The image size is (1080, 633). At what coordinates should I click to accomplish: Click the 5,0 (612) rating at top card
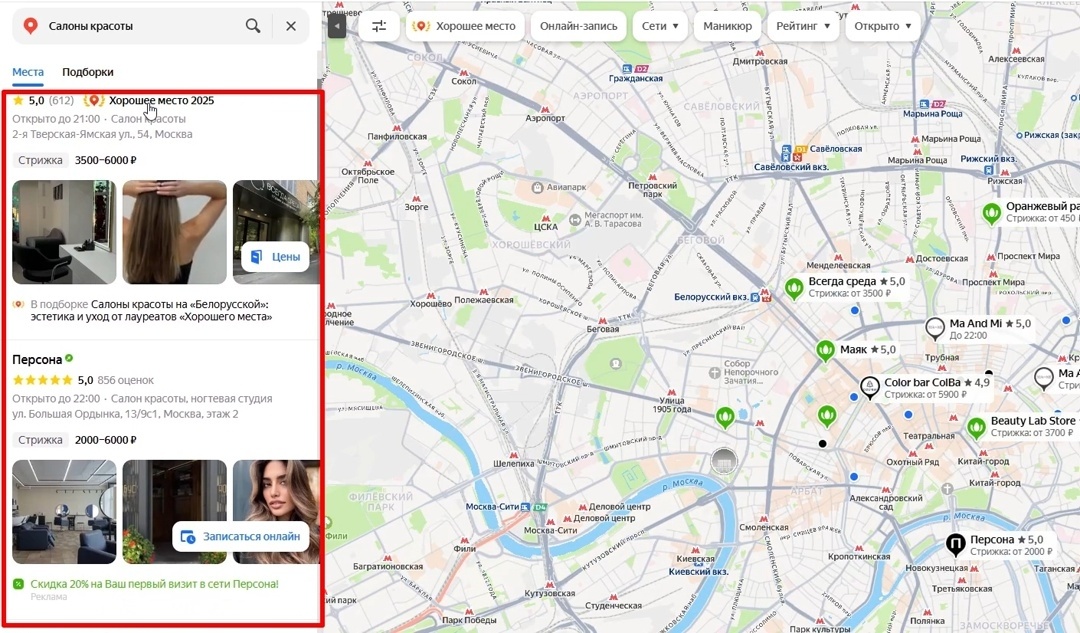[x=44, y=101]
